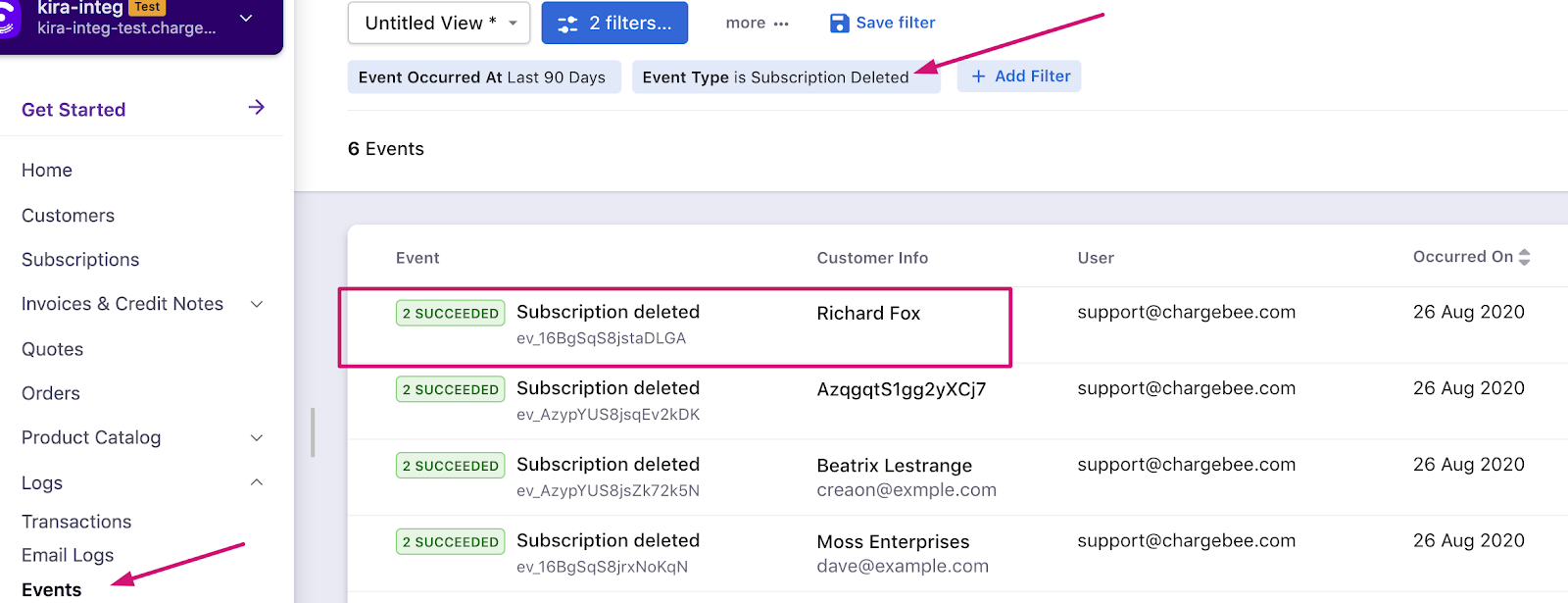Open the site switcher dropdown chevron
The image size is (1568, 603).
pyautogui.click(x=246, y=18)
